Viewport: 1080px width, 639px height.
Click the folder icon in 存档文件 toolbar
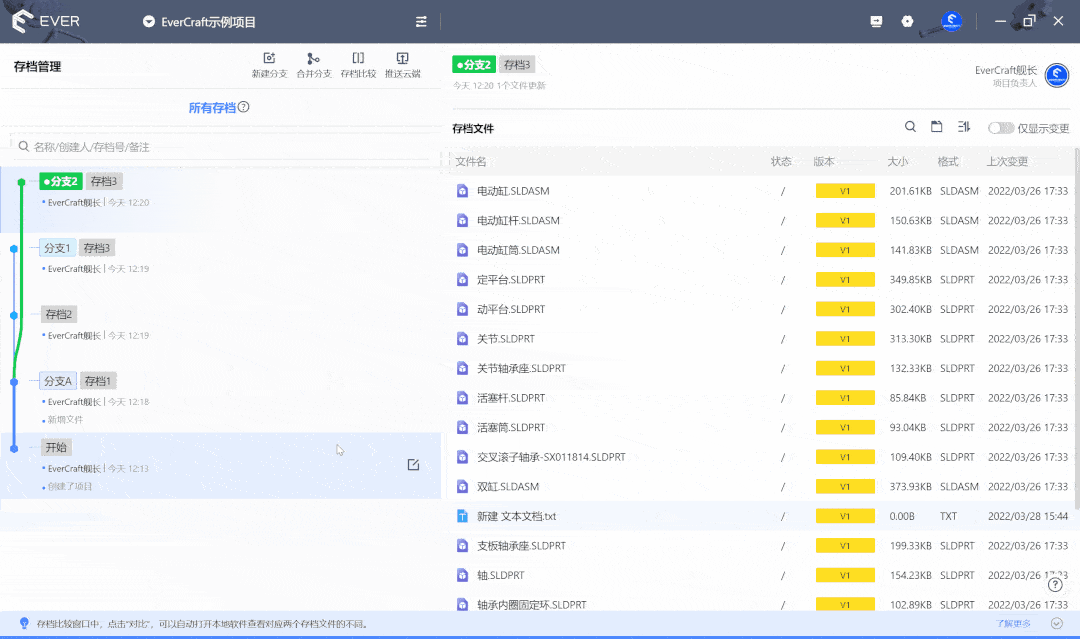coord(937,127)
